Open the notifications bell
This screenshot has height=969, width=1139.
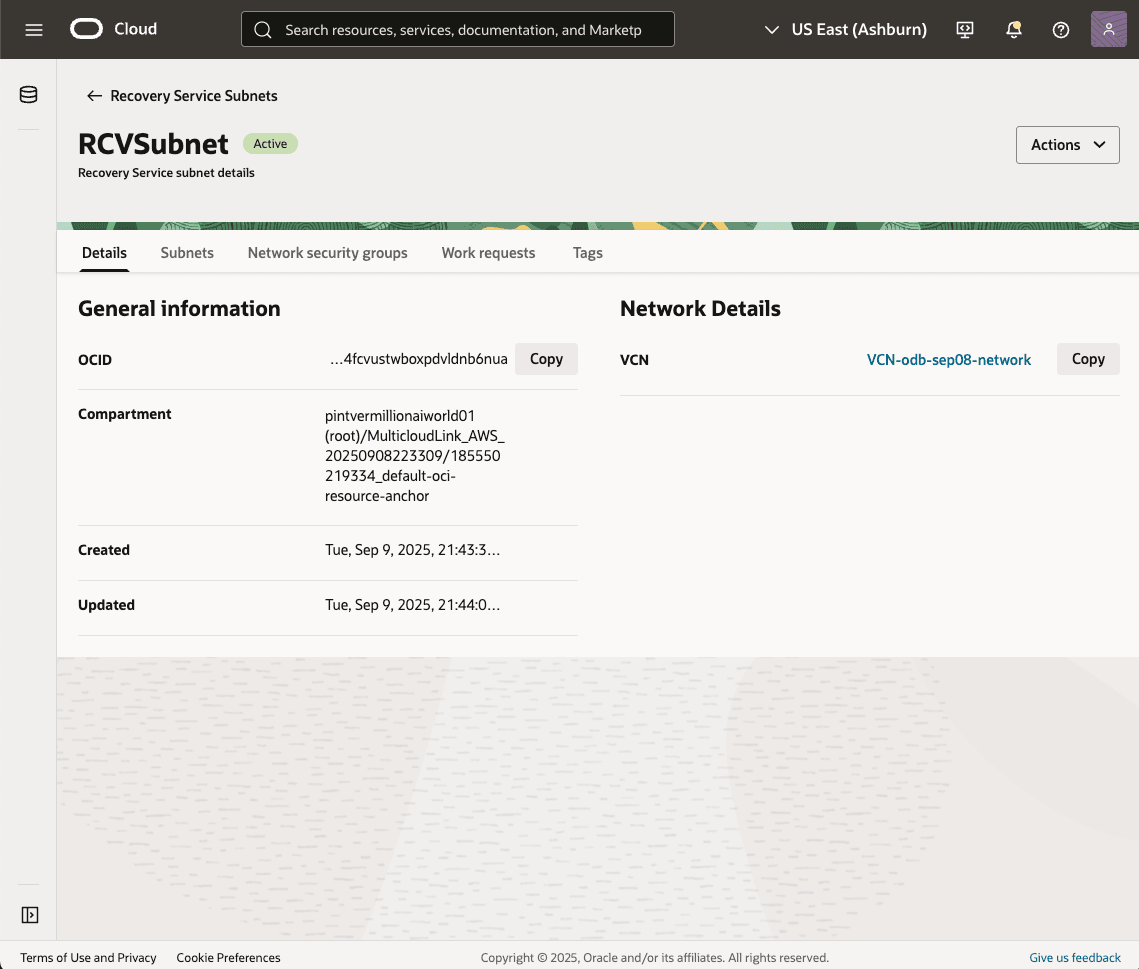tap(1013, 30)
